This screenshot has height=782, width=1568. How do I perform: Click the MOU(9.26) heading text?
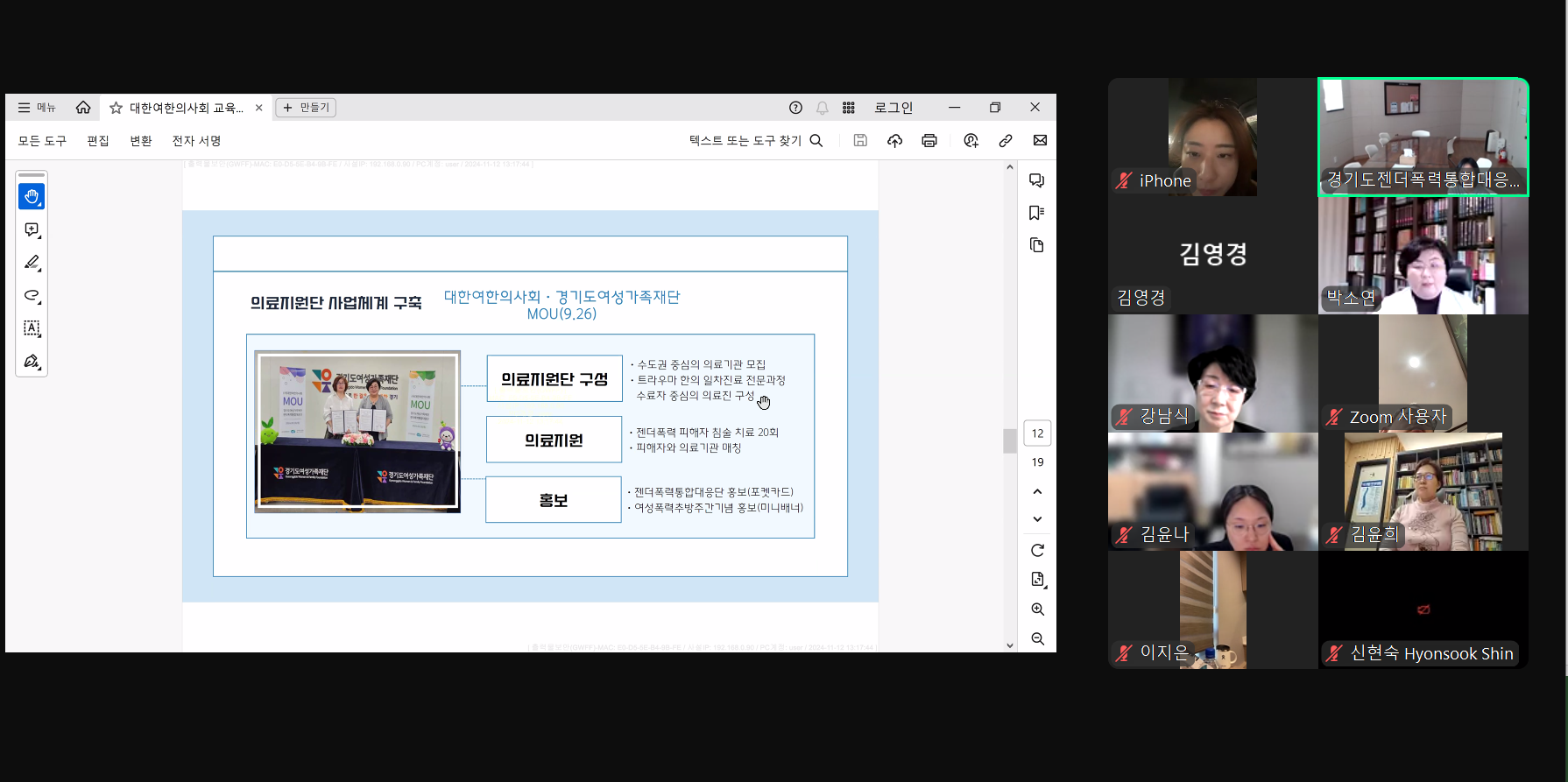tap(562, 314)
